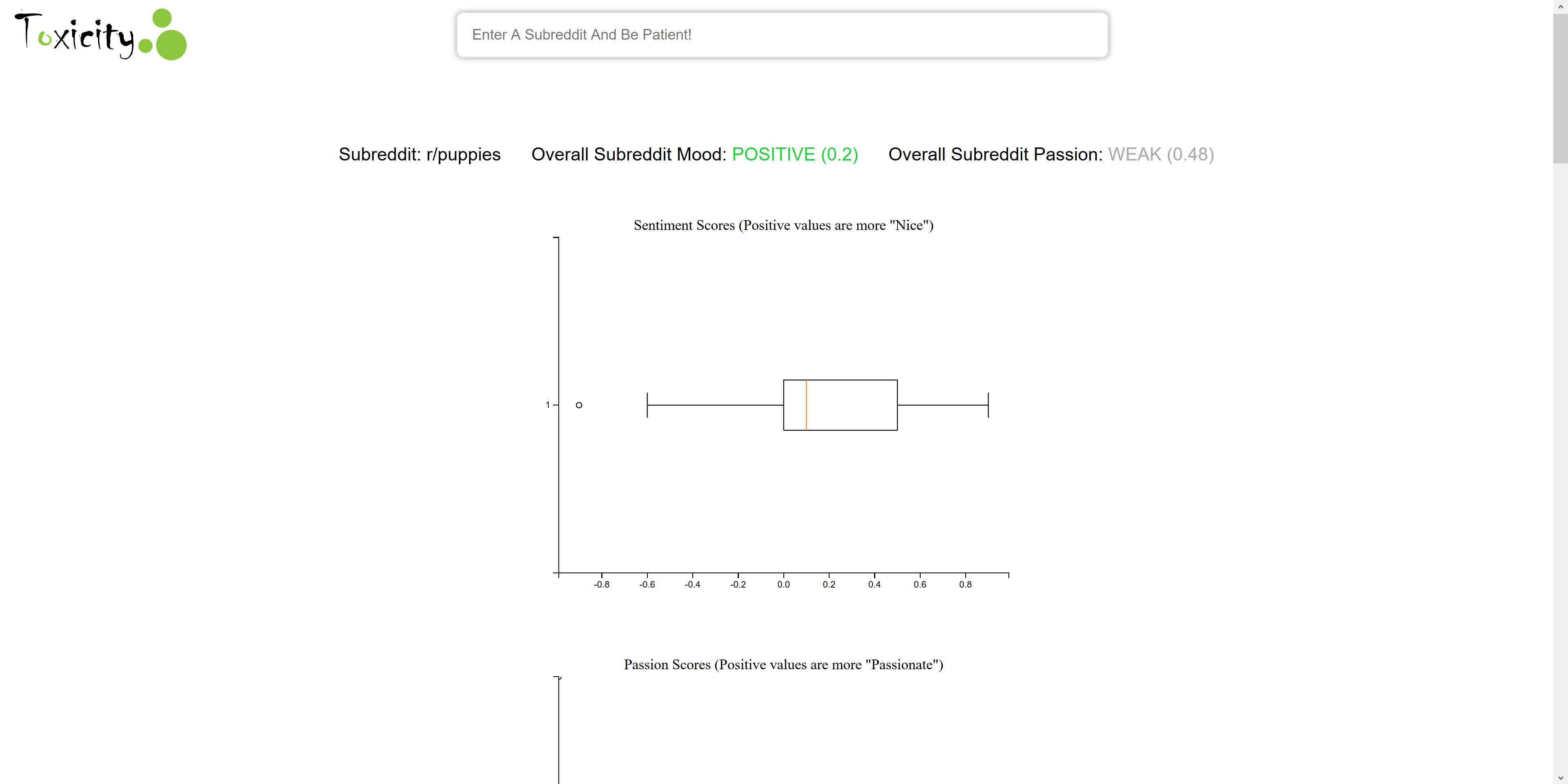Click the sentiment boxplot box interior

pyautogui.click(x=852, y=405)
